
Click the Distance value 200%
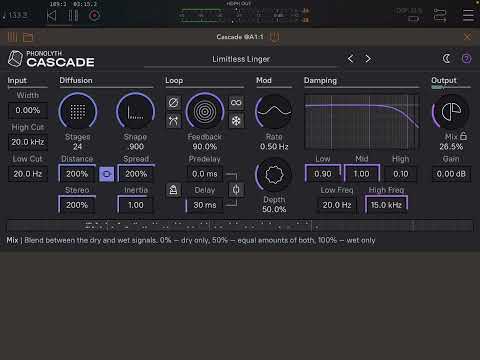(77, 174)
